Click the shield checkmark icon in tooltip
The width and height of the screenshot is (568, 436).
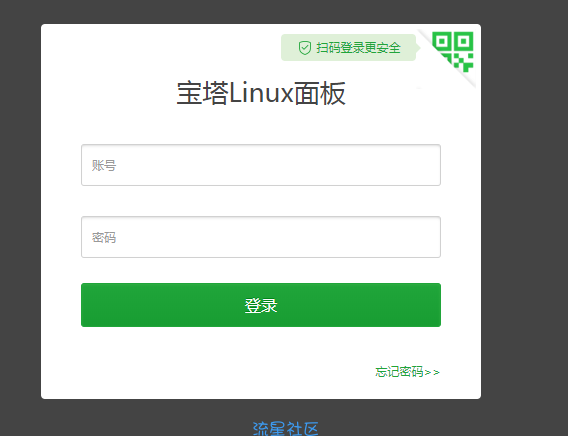tap(305, 48)
